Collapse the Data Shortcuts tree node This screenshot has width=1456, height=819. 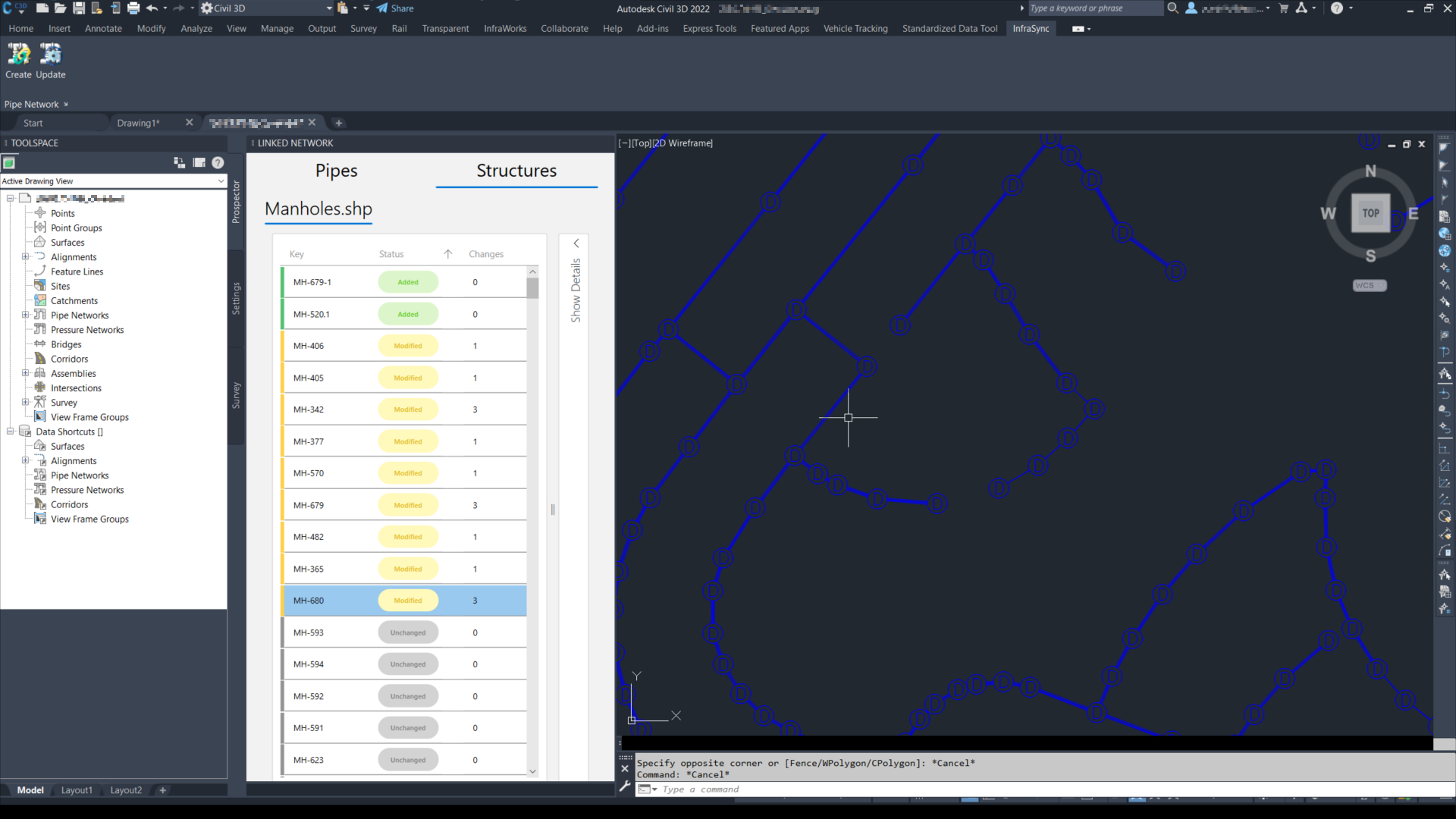click(11, 431)
